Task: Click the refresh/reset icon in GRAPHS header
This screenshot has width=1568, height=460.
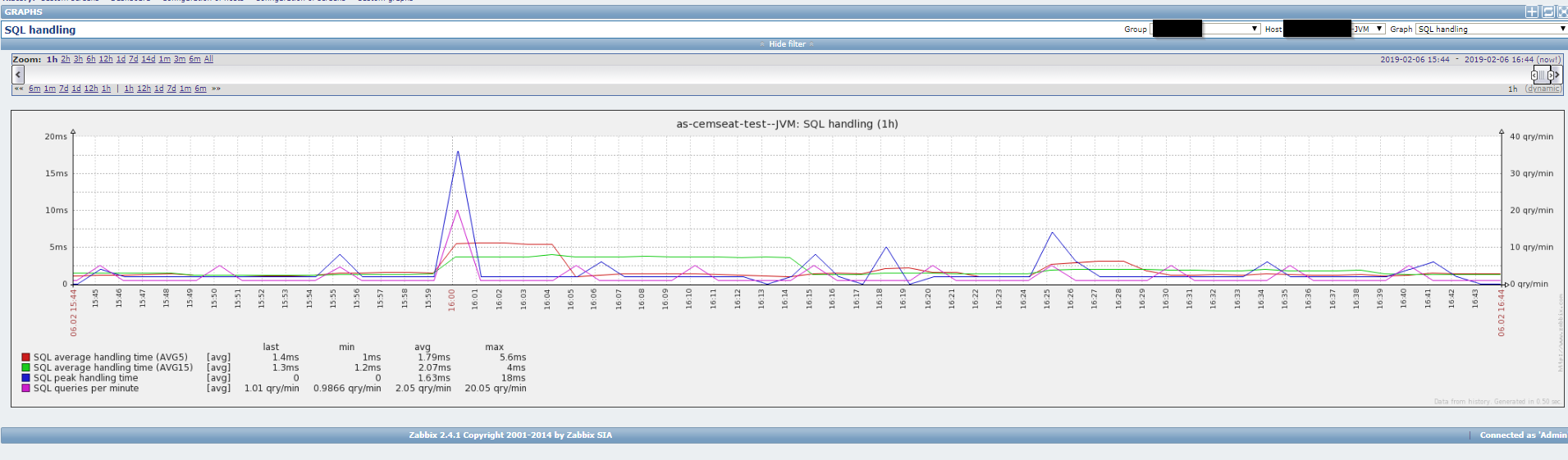Action: [x=1547, y=11]
